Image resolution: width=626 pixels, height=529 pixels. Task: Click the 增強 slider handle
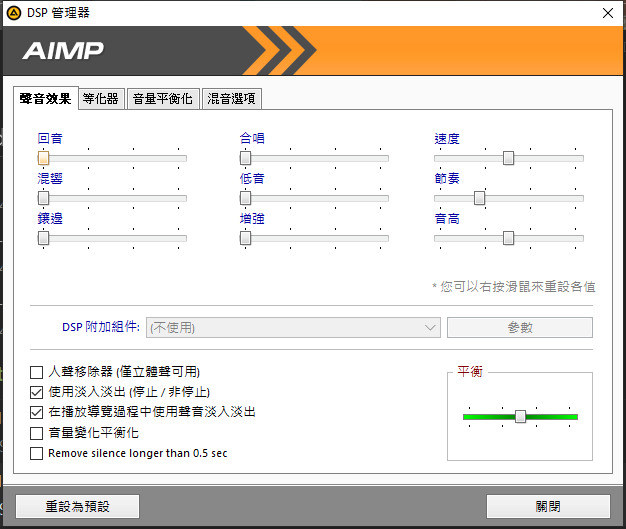pos(246,238)
